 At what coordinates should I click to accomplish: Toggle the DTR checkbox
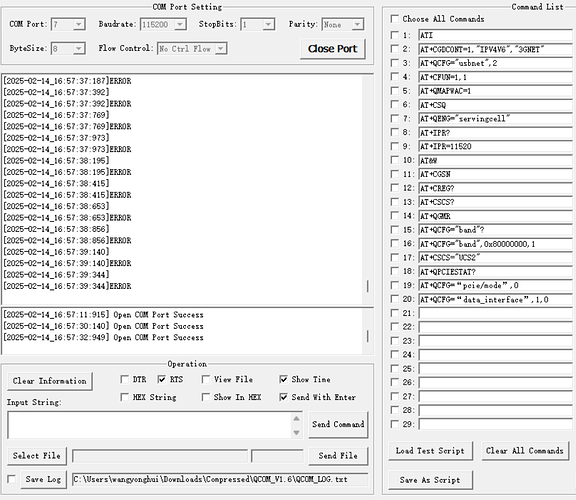[125, 379]
